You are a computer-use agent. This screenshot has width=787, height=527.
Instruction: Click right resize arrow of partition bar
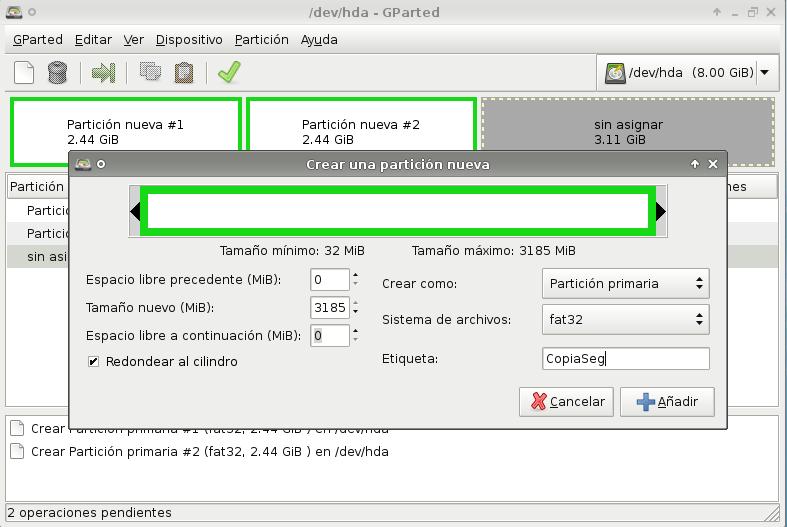tap(660, 212)
